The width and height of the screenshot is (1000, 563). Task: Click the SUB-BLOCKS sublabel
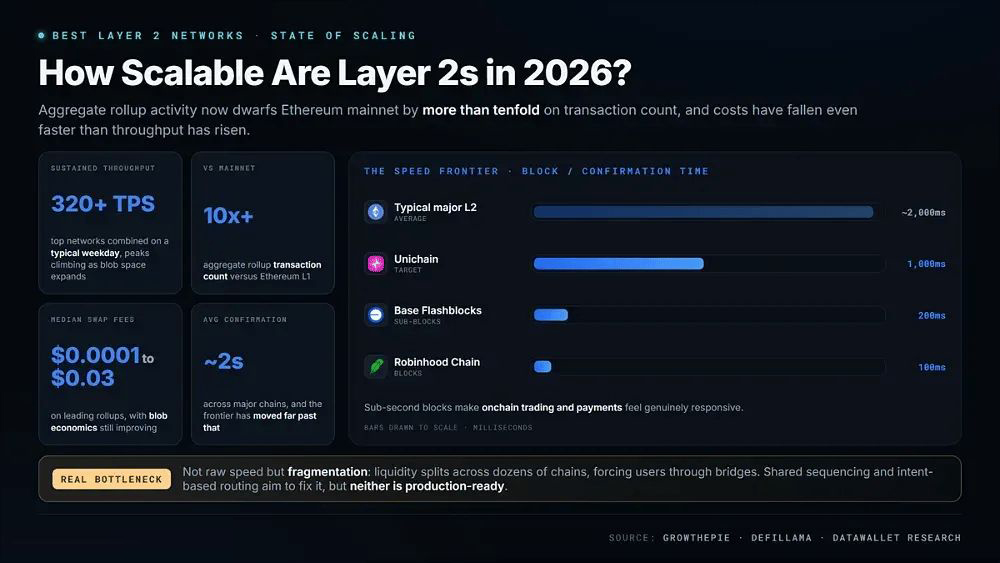point(417,322)
